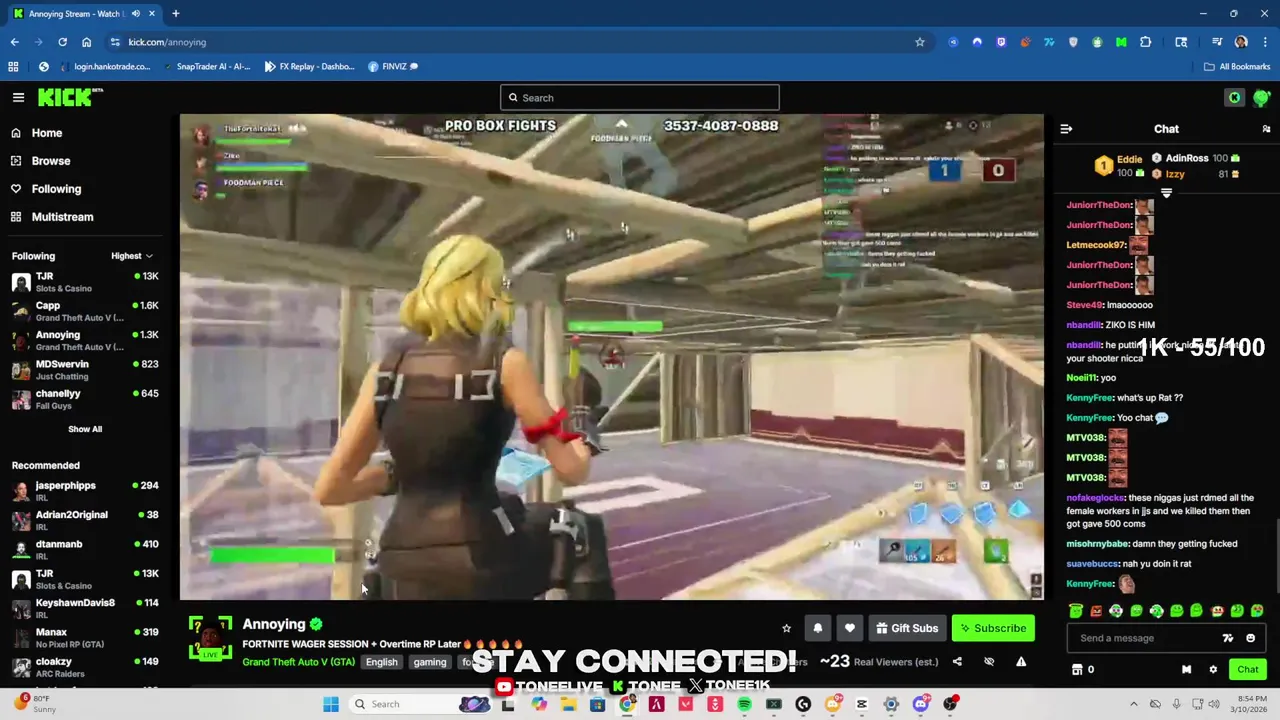Screen dimensions: 1280x720
Task: Open Browse in sidebar
Action: coord(41,161)
